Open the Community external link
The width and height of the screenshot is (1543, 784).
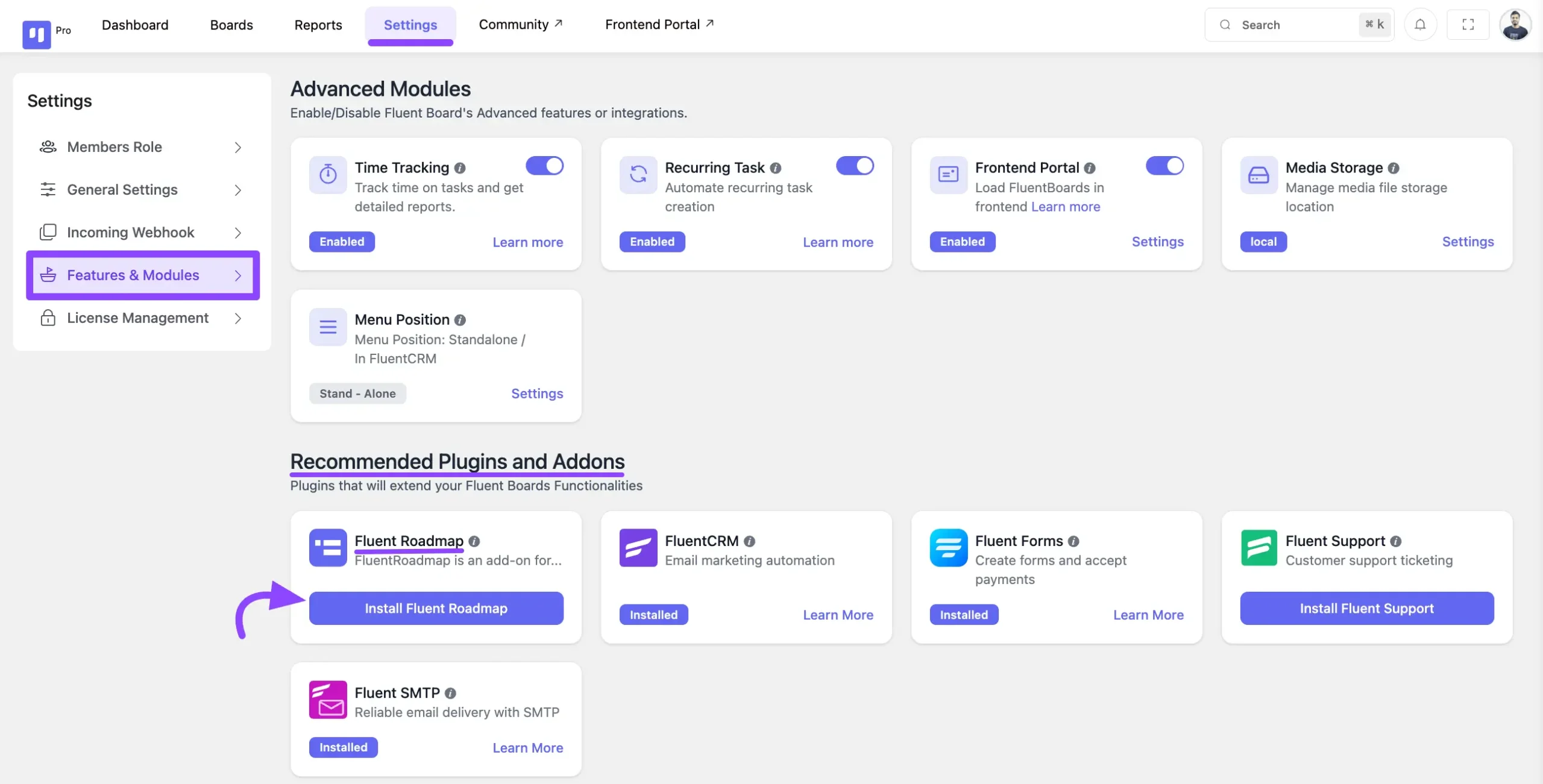[521, 25]
